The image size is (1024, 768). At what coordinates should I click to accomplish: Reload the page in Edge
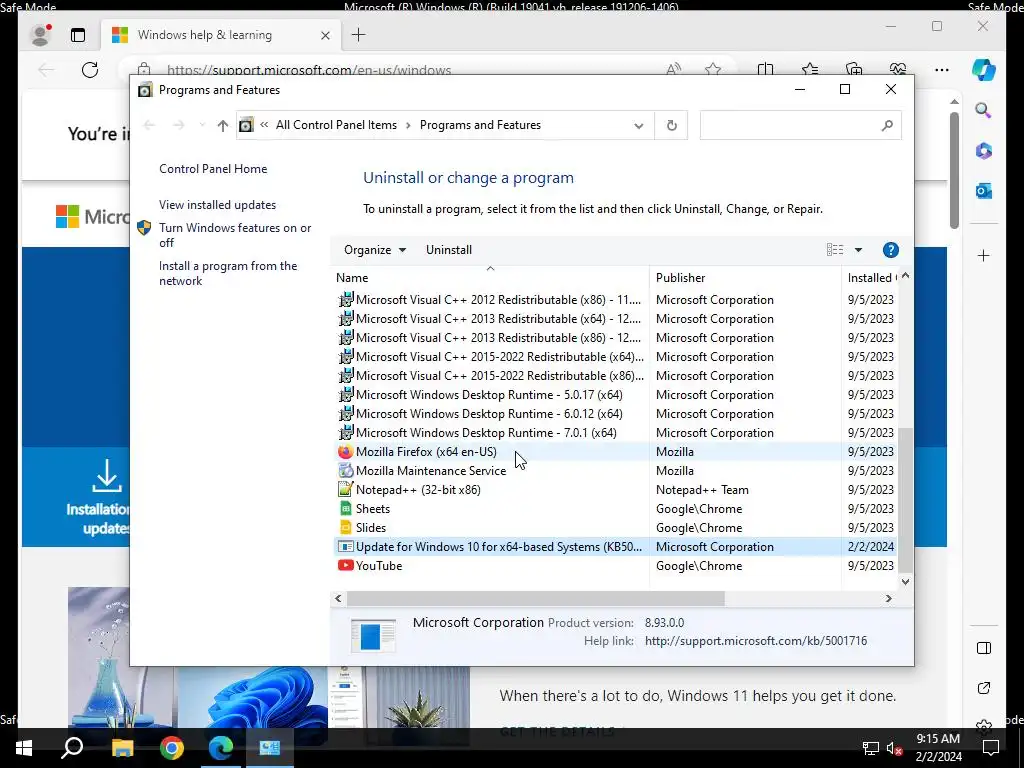[90, 69]
